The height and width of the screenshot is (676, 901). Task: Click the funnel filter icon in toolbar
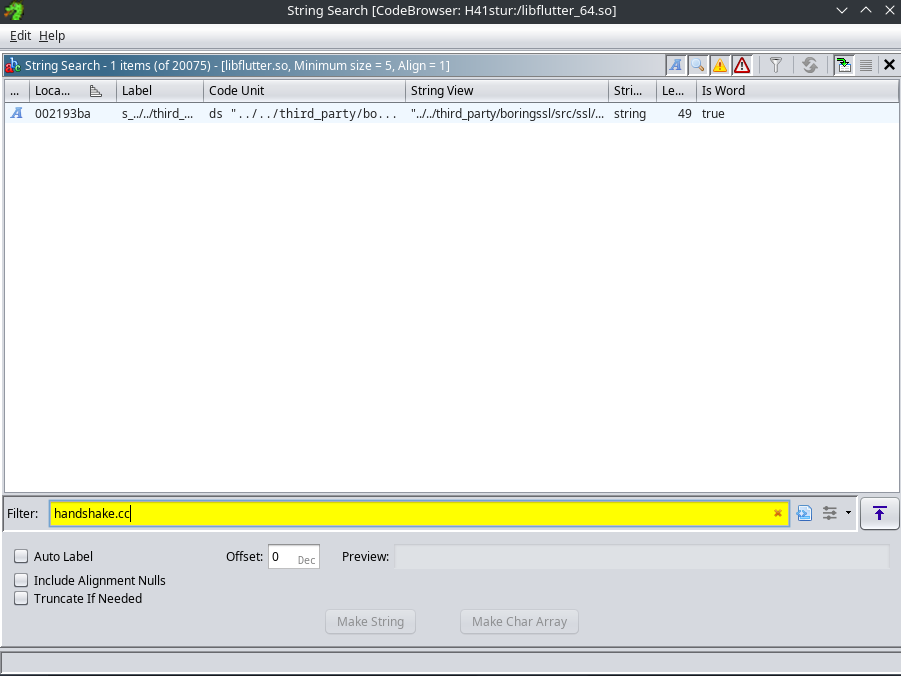coord(775,65)
